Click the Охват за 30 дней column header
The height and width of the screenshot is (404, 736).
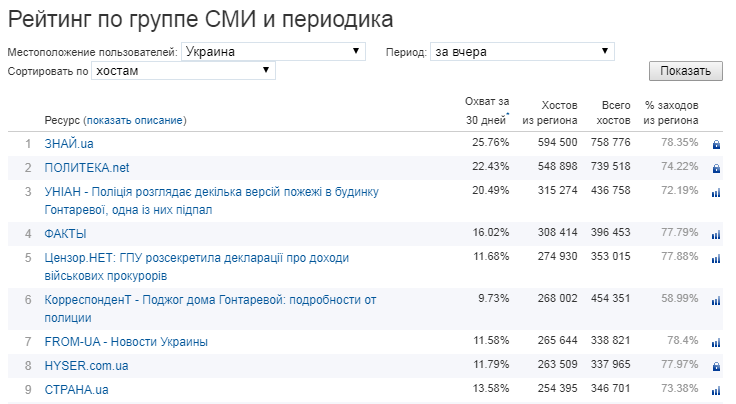pos(487,111)
